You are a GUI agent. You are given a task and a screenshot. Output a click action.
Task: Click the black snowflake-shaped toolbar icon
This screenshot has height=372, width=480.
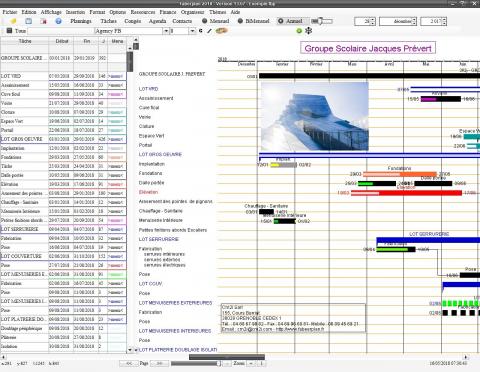[309, 31]
